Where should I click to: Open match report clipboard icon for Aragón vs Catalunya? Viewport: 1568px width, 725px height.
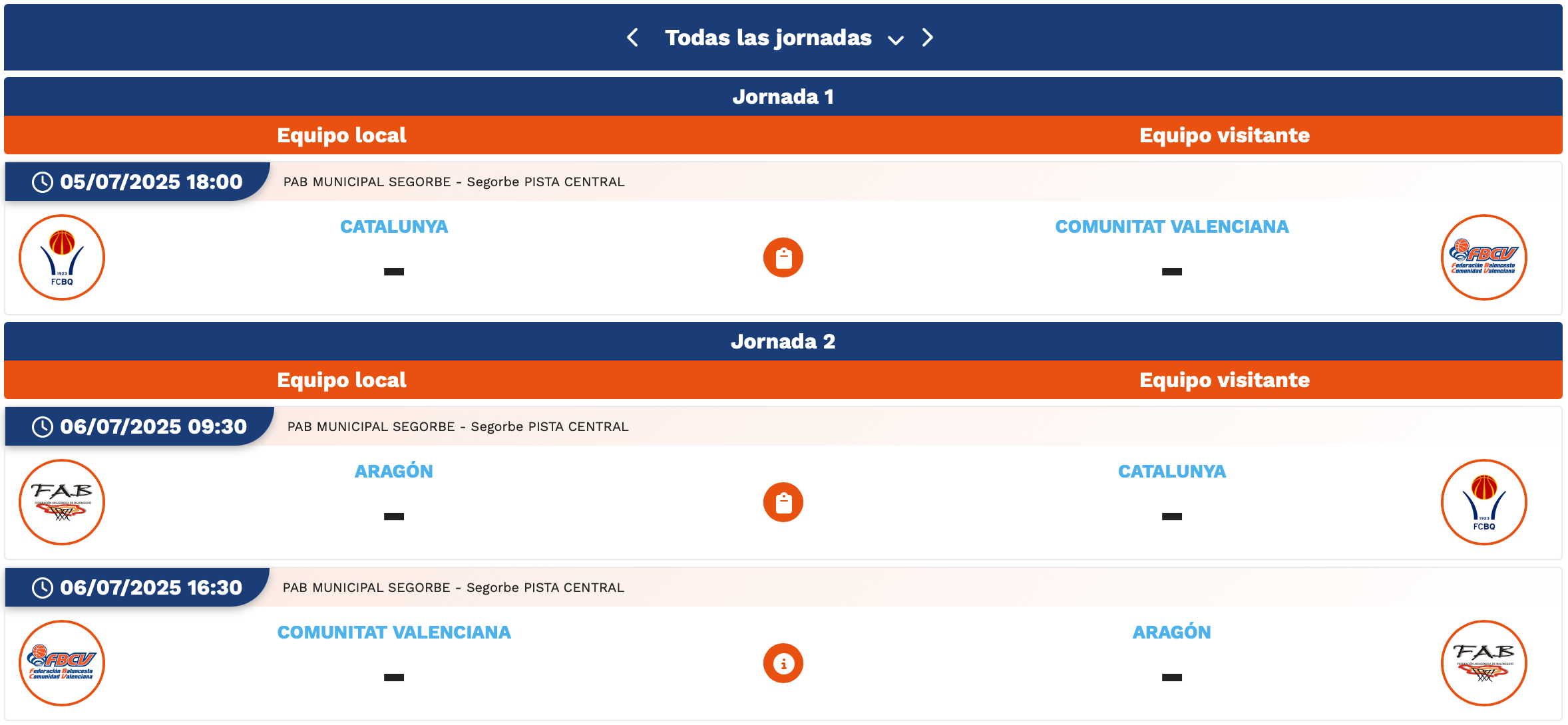783,502
